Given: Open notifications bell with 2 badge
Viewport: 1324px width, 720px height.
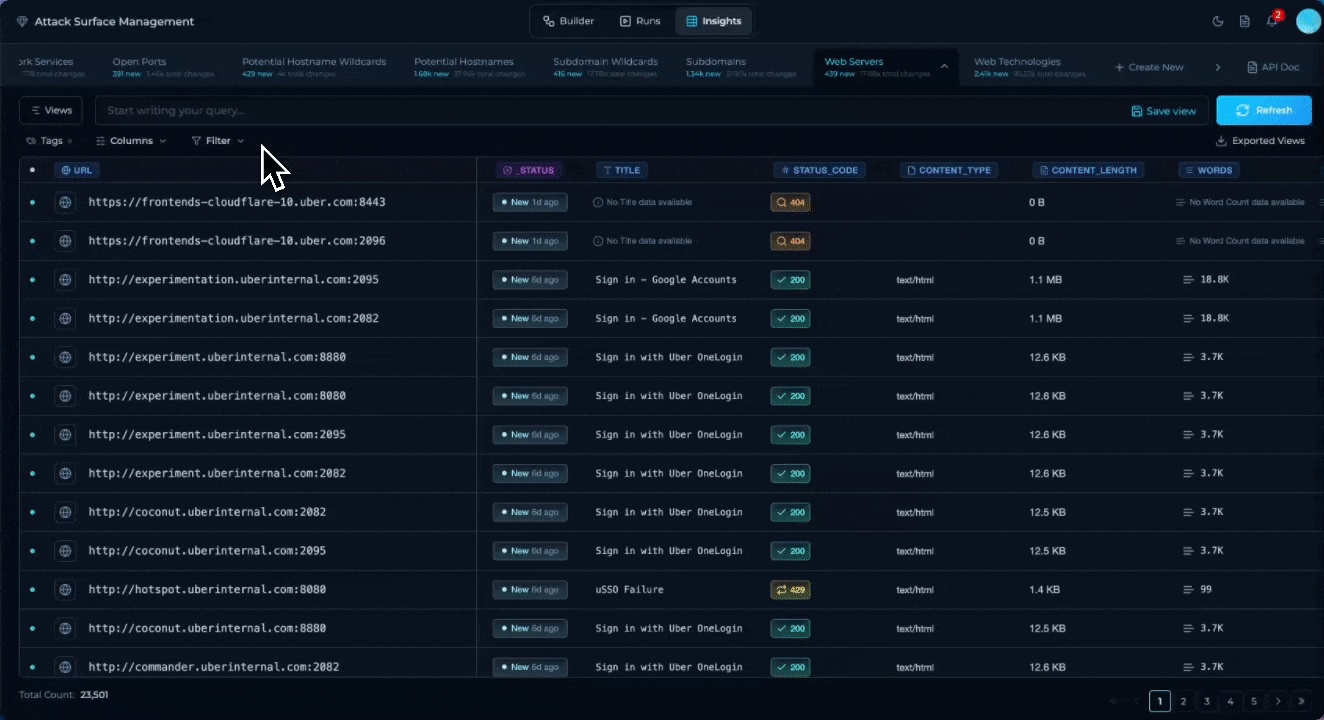Looking at the screenshot, I should coord(1272,21).
